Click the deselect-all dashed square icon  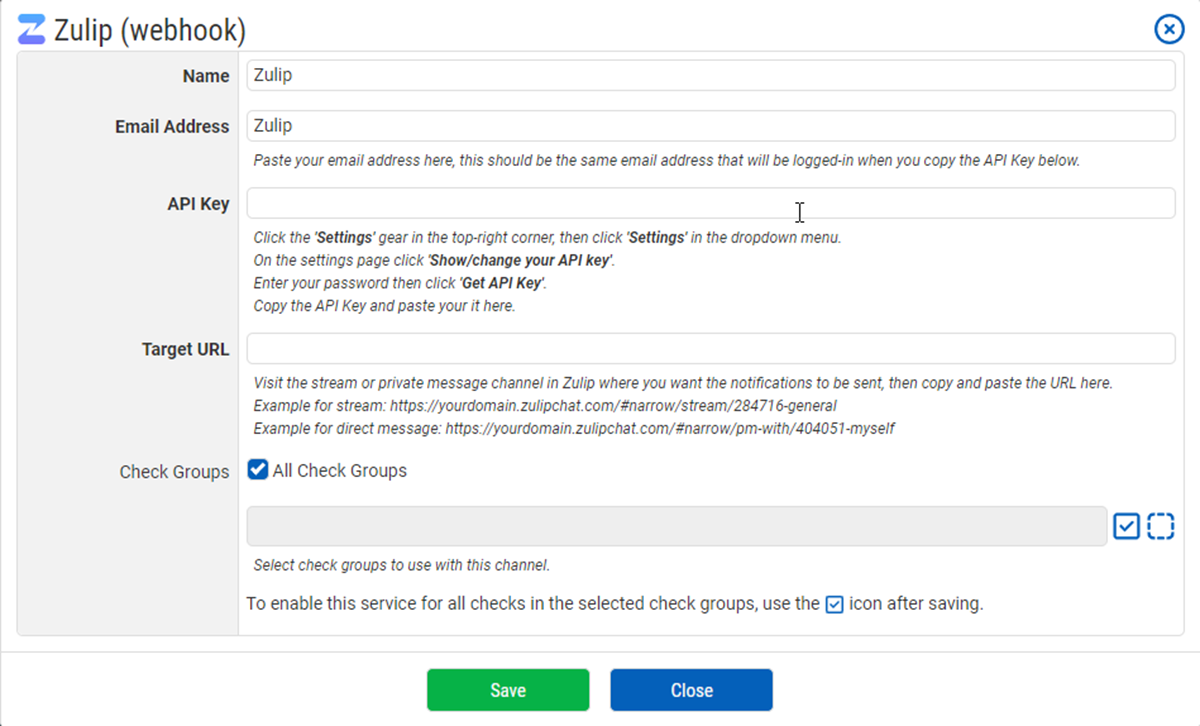tap(1160, 526)
